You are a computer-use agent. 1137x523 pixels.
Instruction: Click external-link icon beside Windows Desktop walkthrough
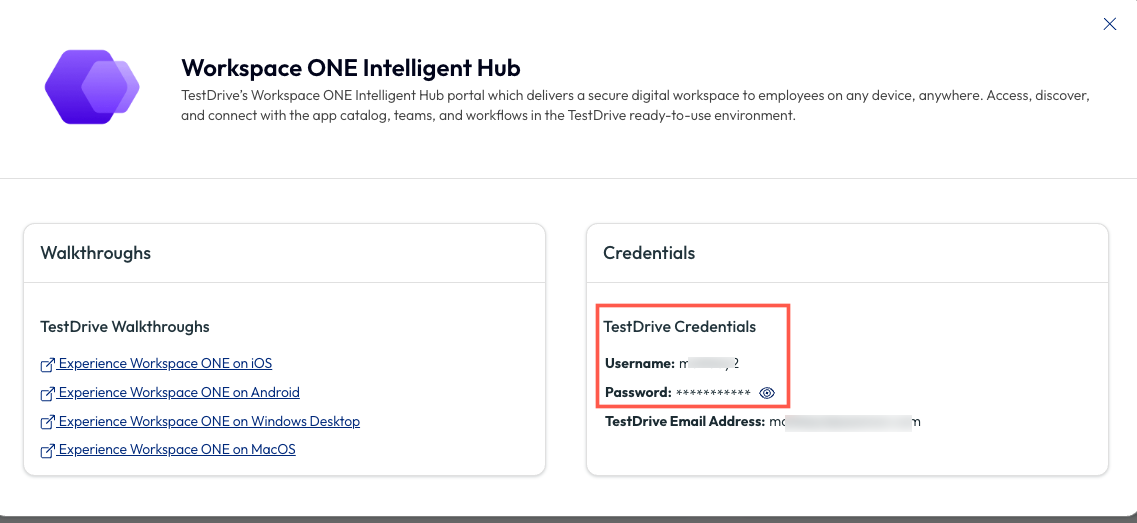pyautogui.click(x=47, y=422)
